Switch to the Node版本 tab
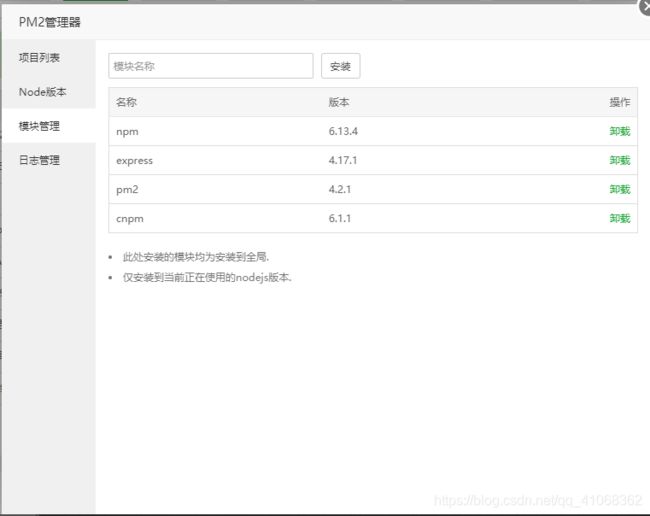Viewport: 650px width, 516px height. pyautogui.click(x=49, y=92)
